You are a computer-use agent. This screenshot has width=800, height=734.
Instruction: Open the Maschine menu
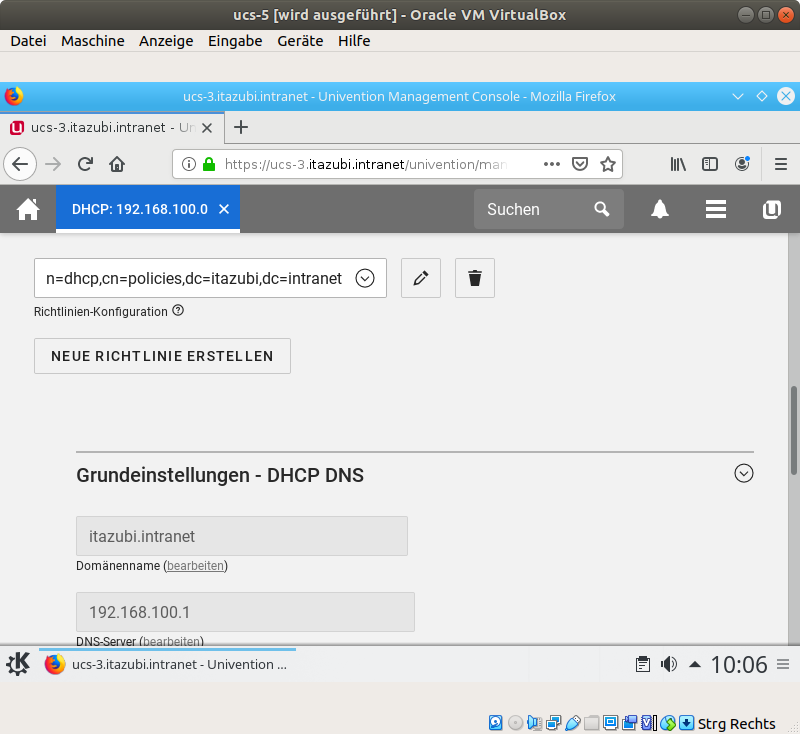[x=93, y=41]
